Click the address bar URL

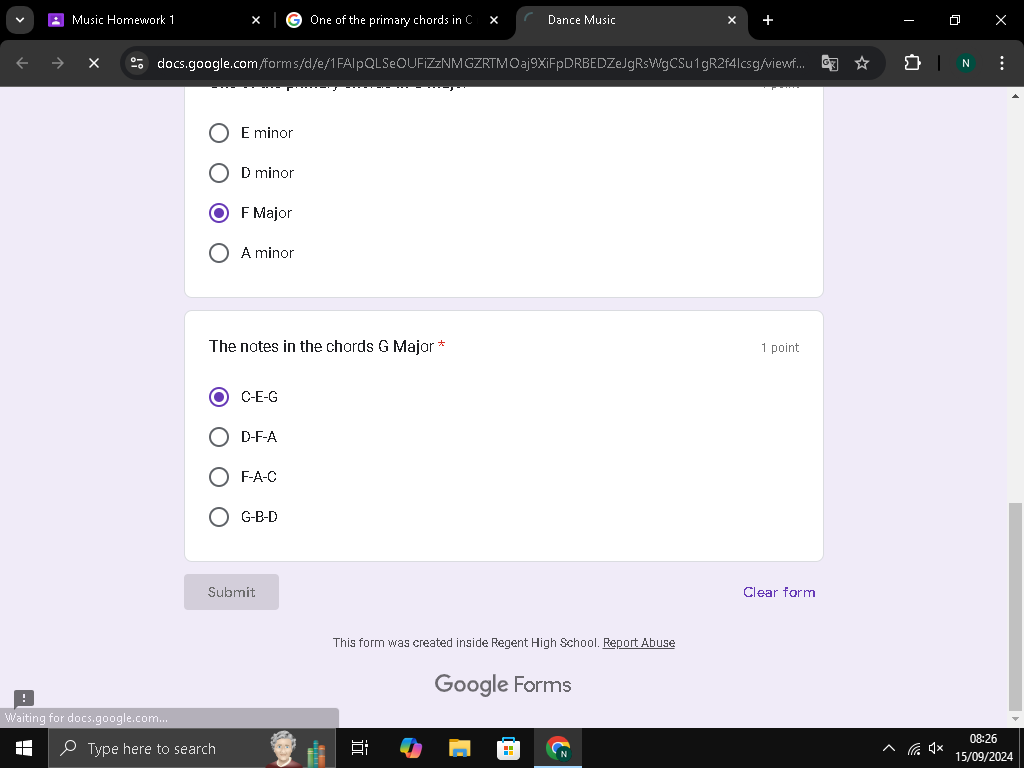point(481,63)
